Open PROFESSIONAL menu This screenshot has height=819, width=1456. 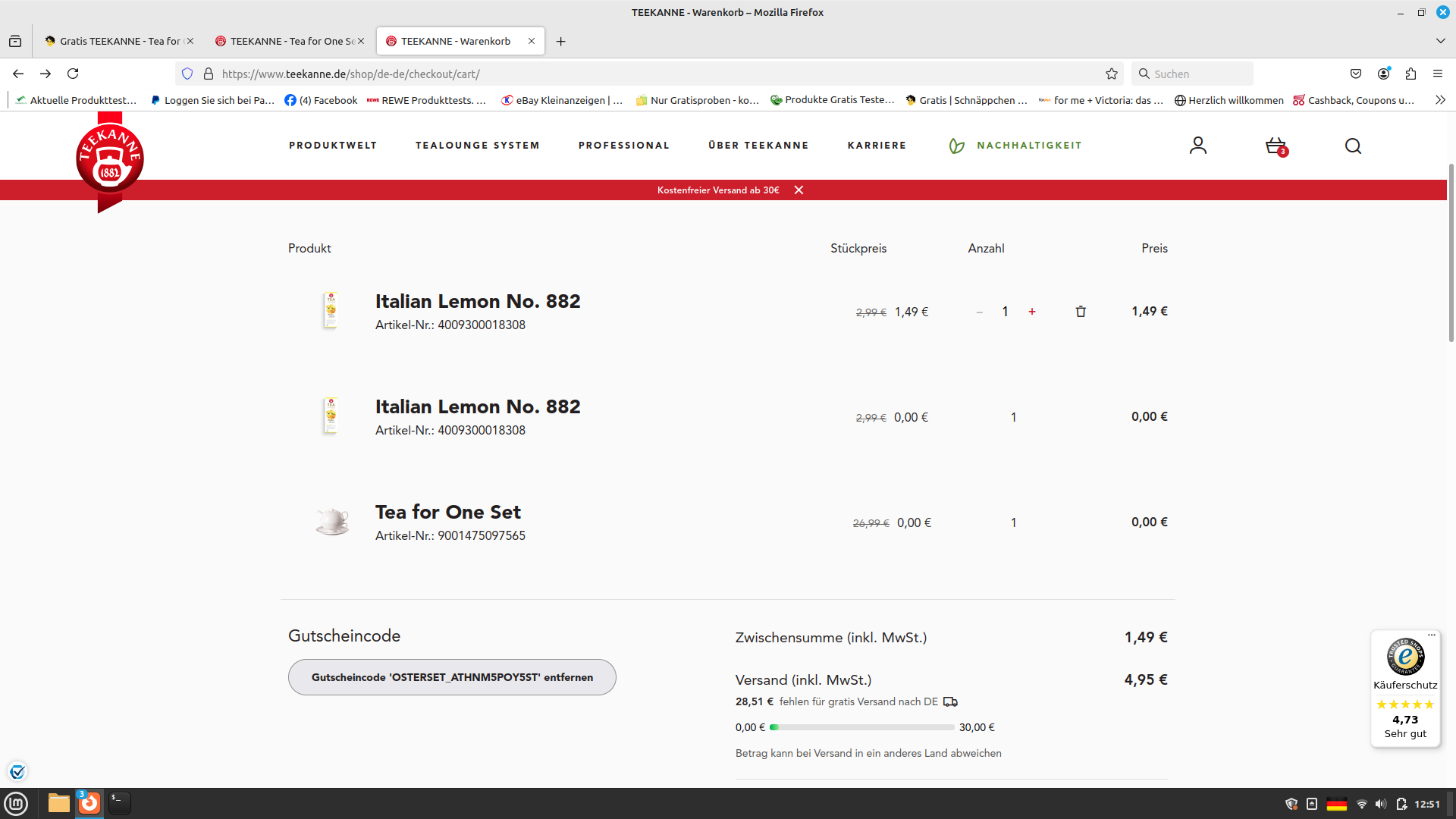pos(624,146)
